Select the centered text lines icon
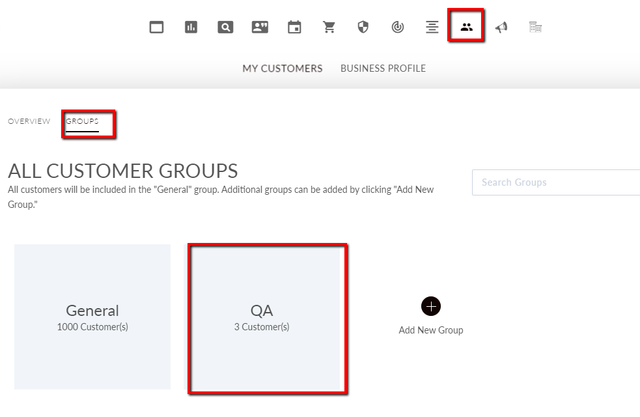 click(432, 27)
